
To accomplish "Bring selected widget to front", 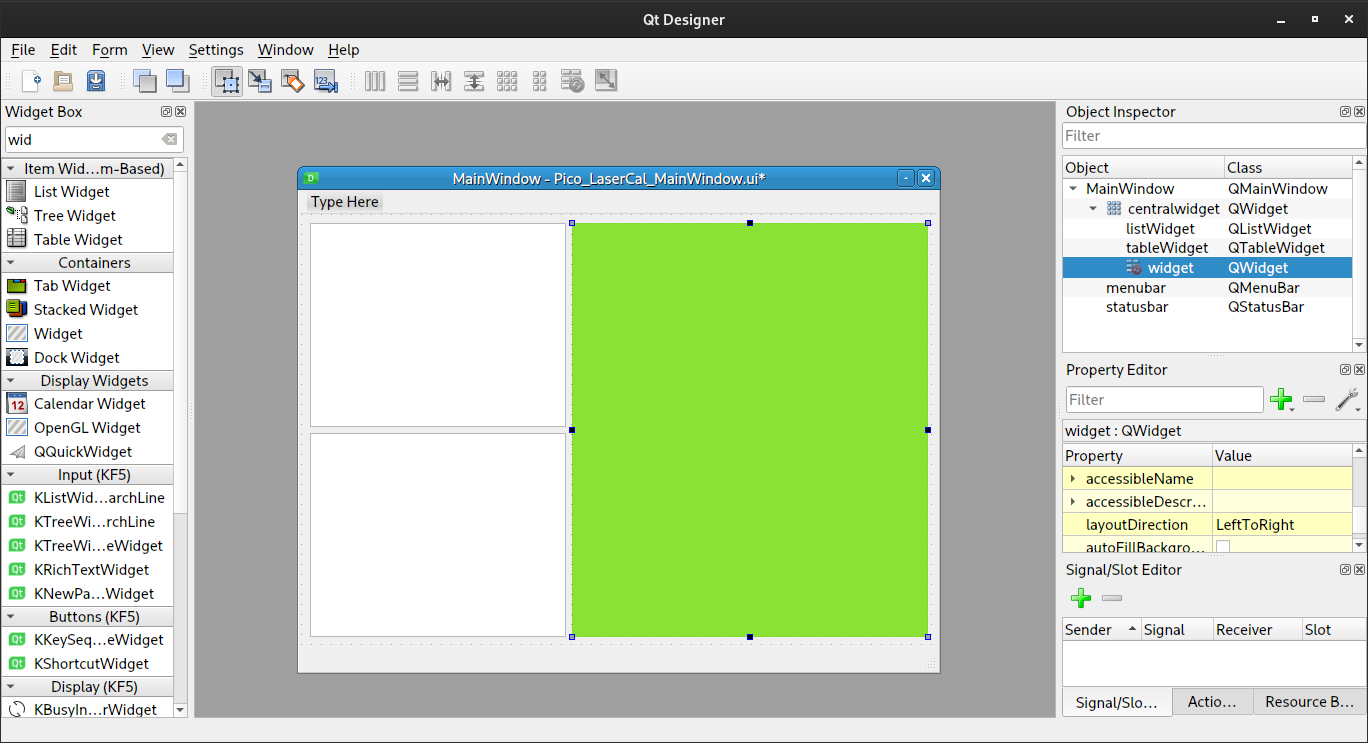I will tap(177, 81).
